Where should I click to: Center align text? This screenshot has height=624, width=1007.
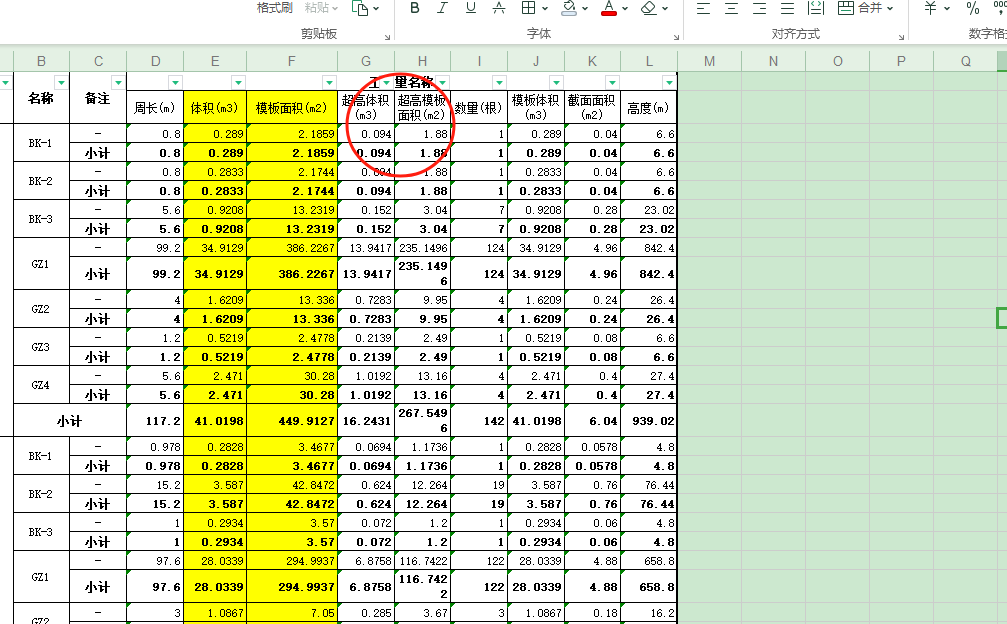(x=731, y=8)
